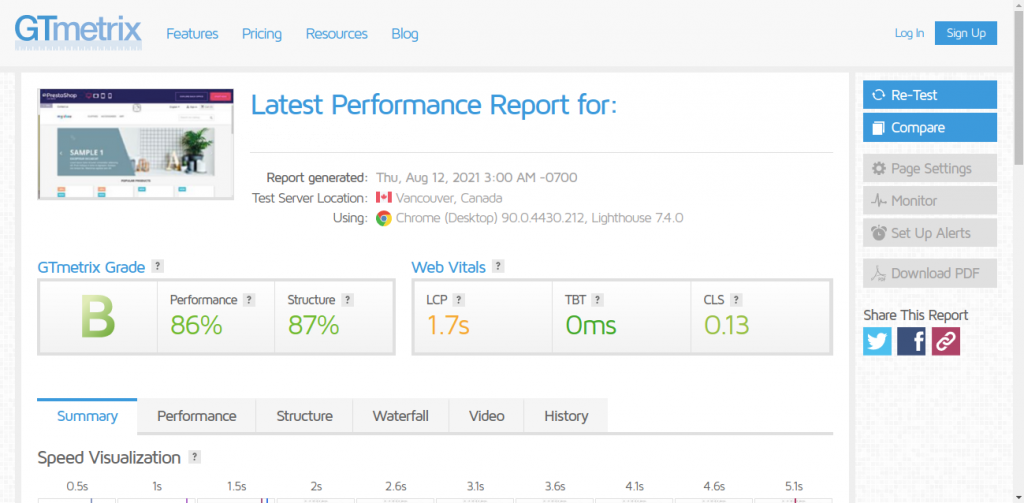This screenshot has width=1024, height=503.
Task: Open help for GTmetrix Grade
Action: coord(157,267)
